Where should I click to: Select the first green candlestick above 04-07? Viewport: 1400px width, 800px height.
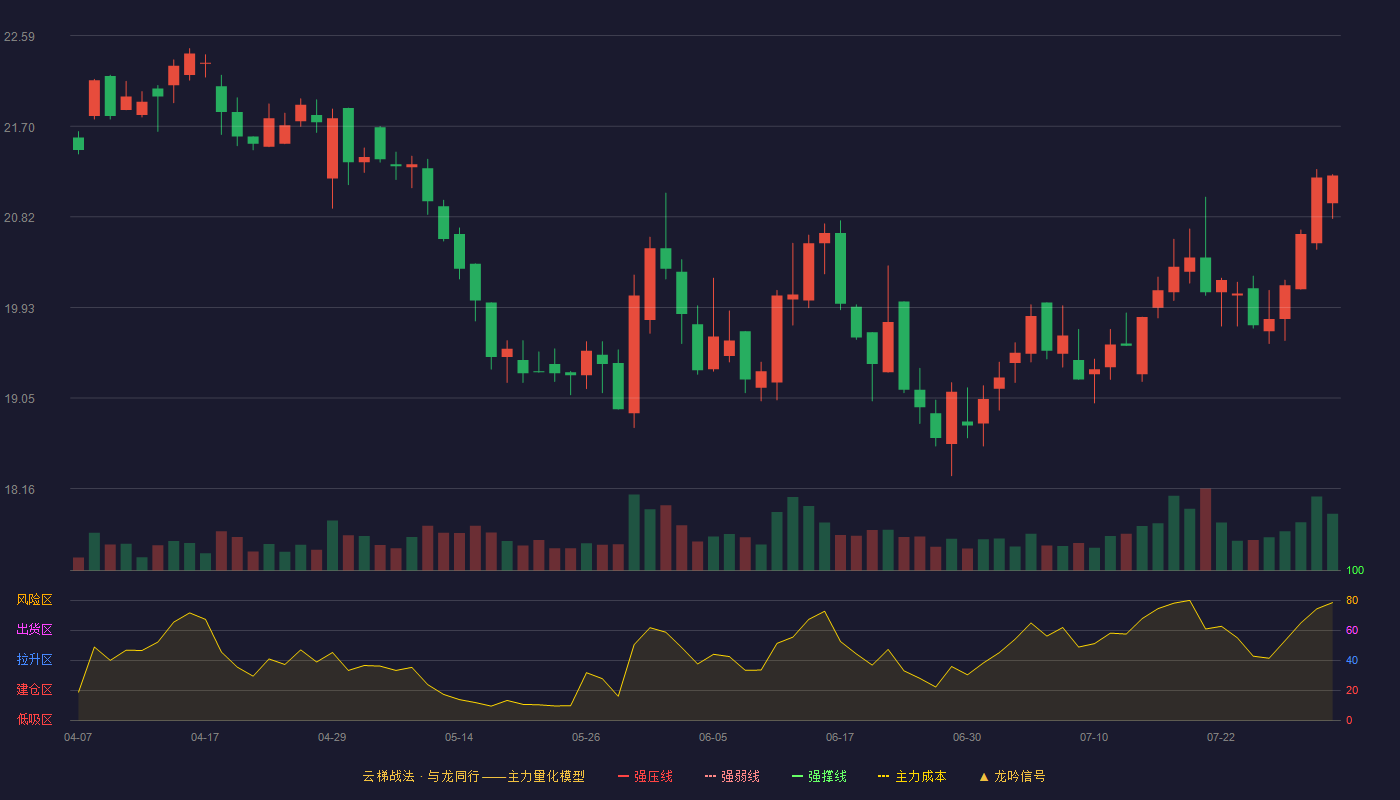click(78, 143)
